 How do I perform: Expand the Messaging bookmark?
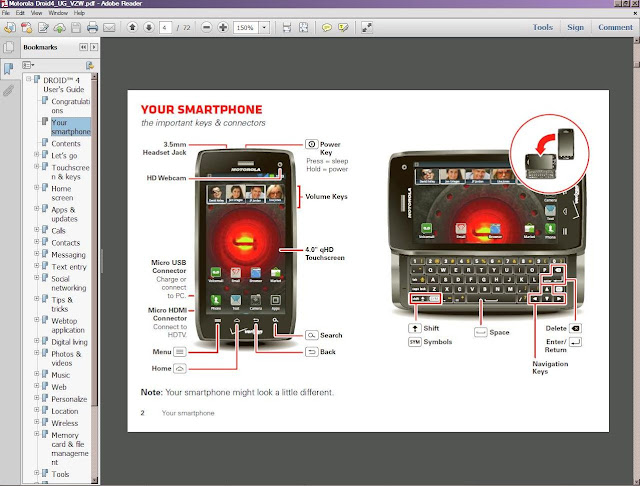(x=37, y=253)
